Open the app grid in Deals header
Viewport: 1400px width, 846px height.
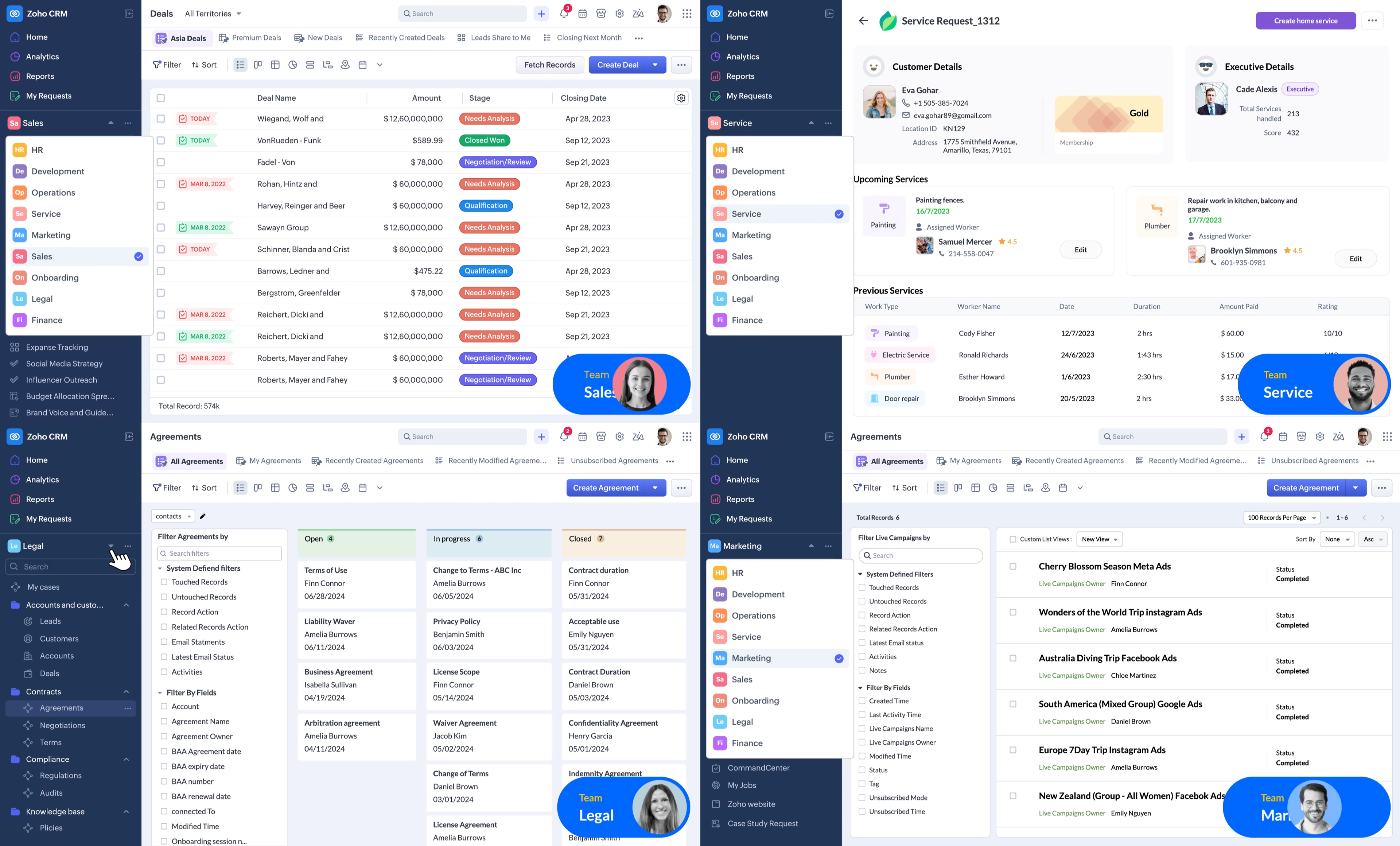click(x=687, y=13)
